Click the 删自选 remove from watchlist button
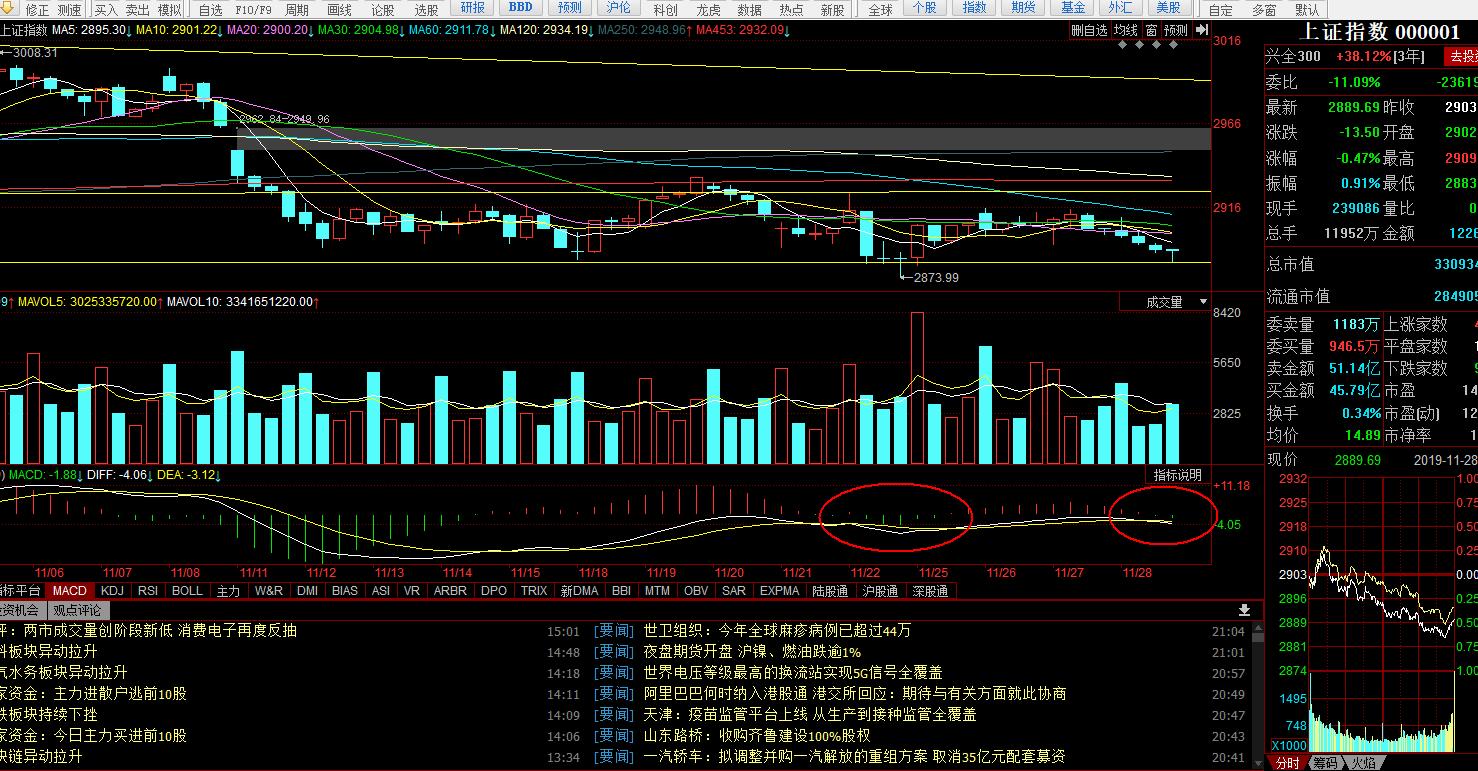Image resolution: width=1478 pixels, height=771 pixels. tap(1089, 30)
